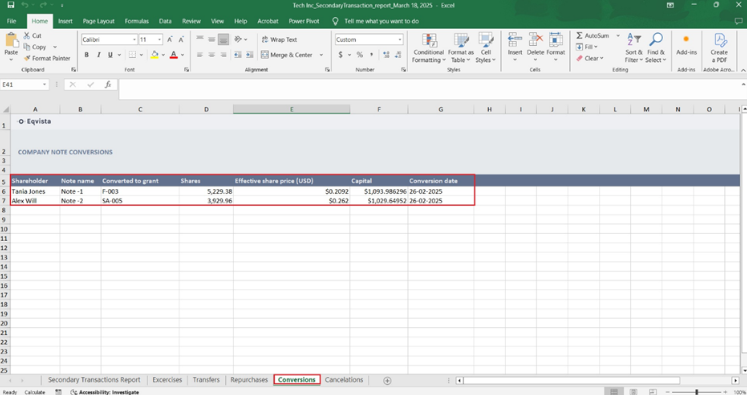Click Tell me what you want to do
Screen dimensions: 747x395
coord(381,21)
